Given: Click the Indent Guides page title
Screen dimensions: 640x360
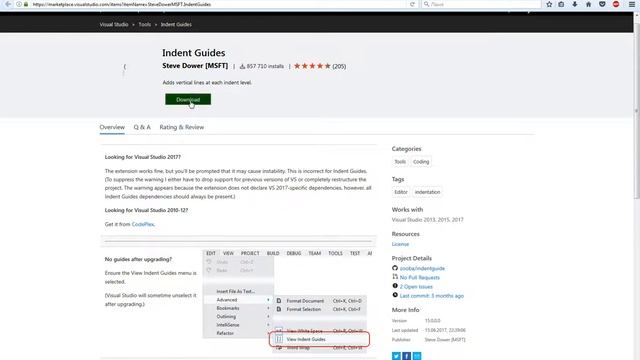Looking at the screenshot, I should tap(193, 53).
